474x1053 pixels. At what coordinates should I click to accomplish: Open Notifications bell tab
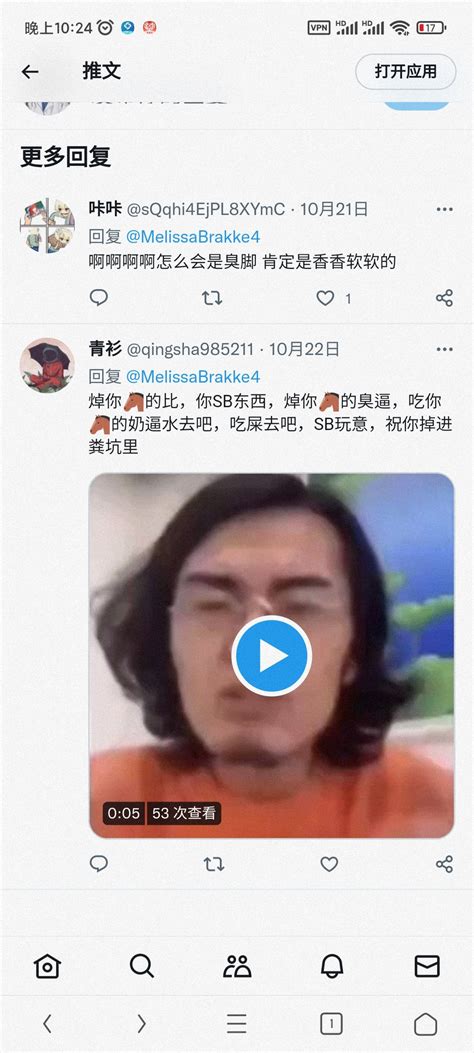point(332,966)
